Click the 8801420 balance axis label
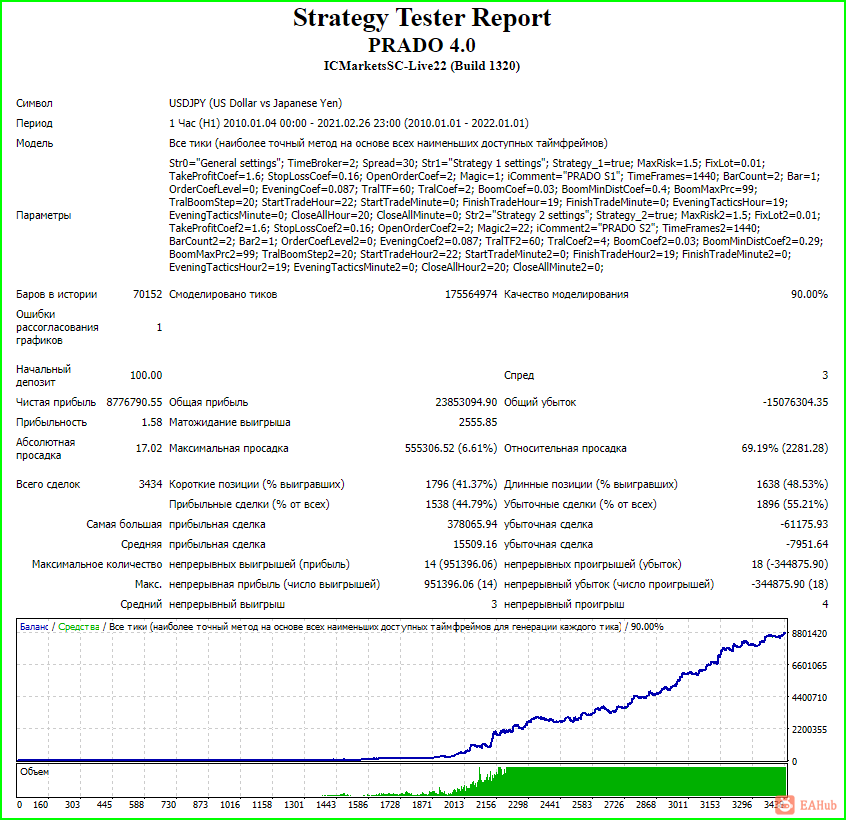 (809, 633)
